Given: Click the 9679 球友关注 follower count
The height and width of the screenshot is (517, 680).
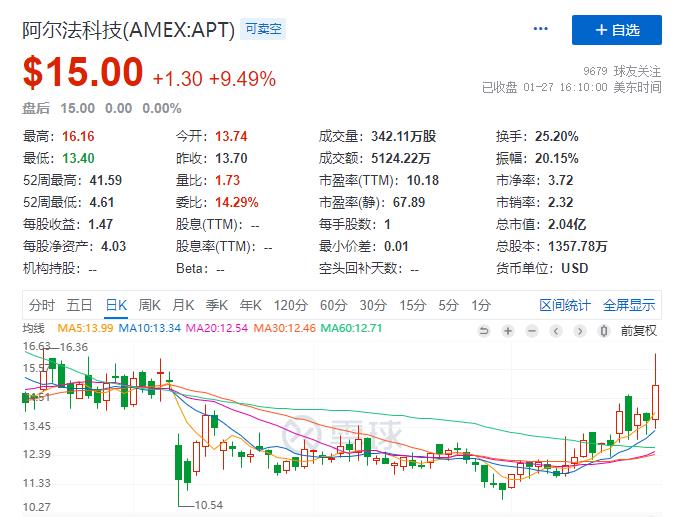Looking at the screenshot, I should (x=622, y=71).
